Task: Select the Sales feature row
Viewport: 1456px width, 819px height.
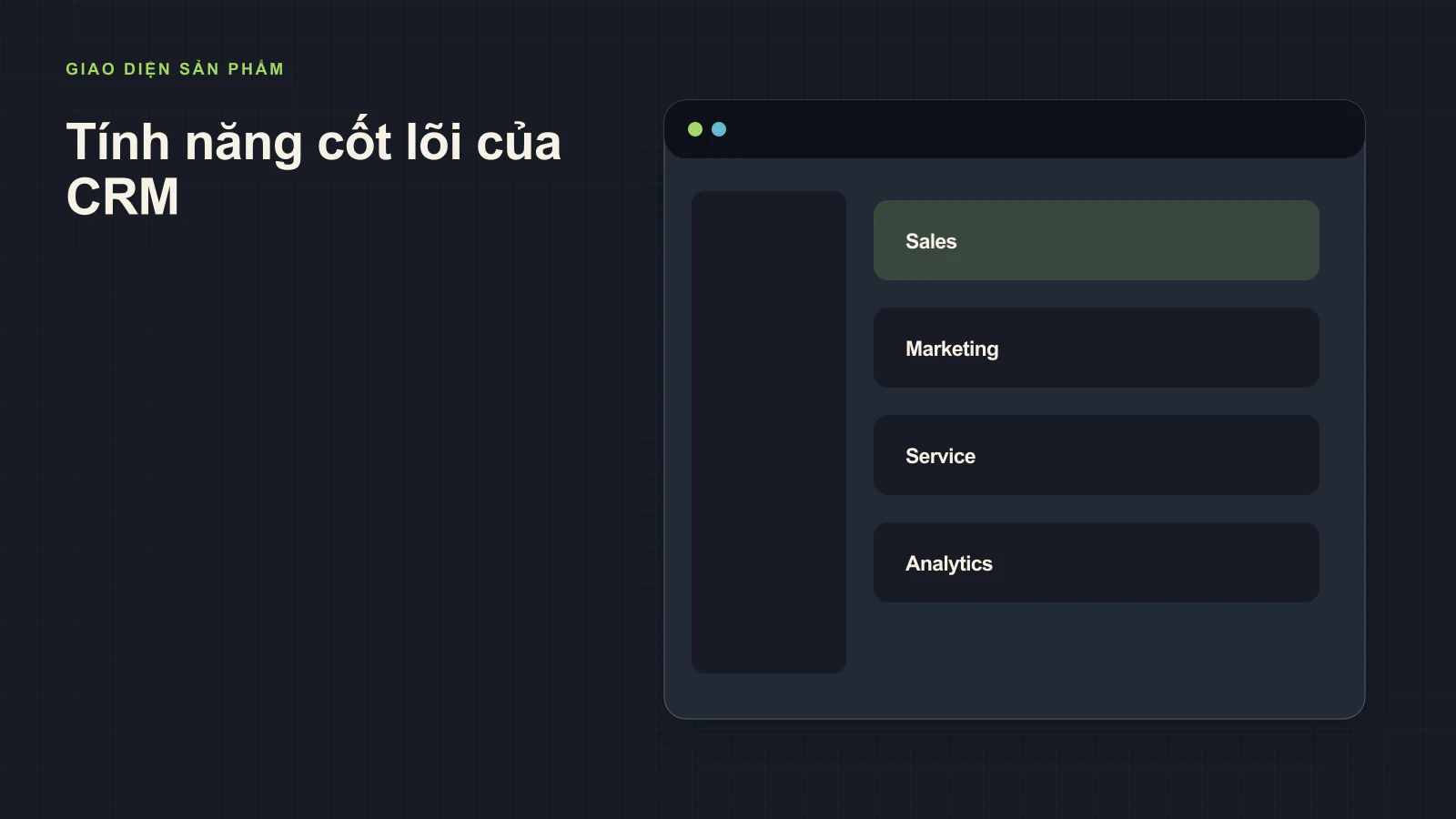Action: click(x=1096, y=240)
